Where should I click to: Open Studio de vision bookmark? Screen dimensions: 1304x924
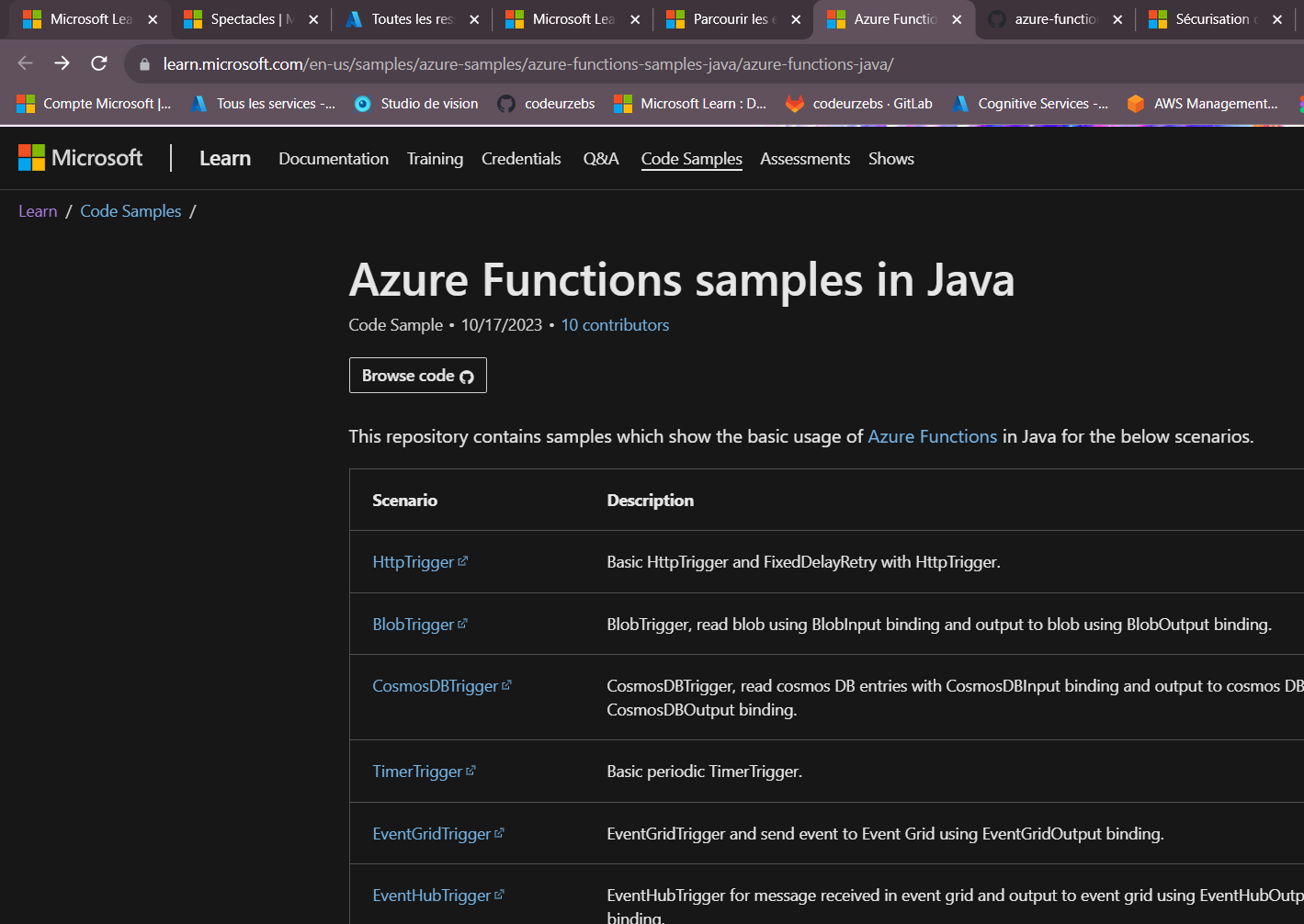[416, 104]
